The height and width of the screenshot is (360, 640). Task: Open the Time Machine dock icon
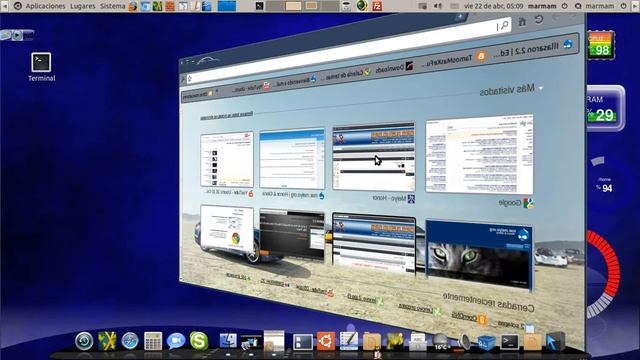[84, 341]
